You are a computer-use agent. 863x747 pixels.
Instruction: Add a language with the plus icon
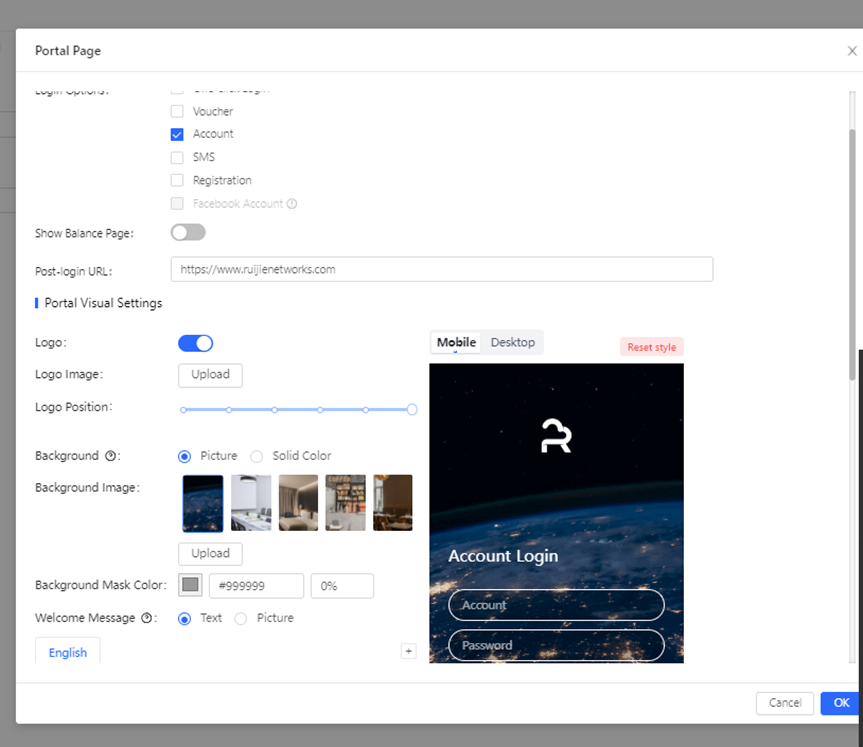tap(408, 651)
